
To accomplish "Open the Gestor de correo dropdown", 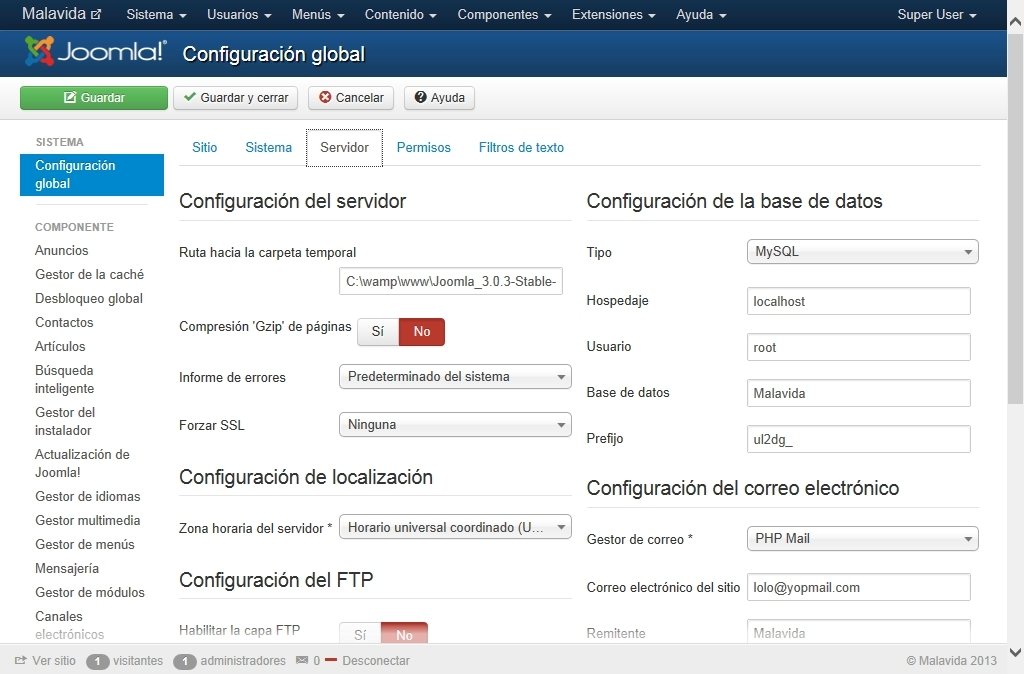I will coord(862,539).
